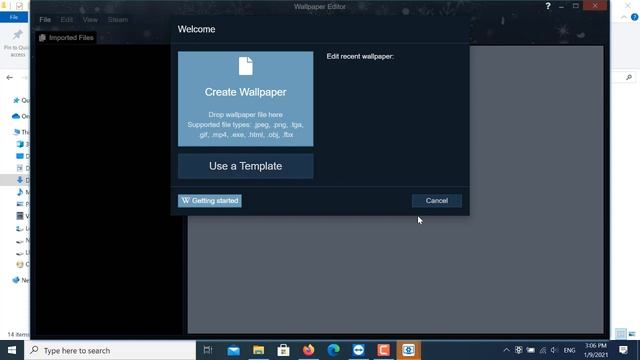Open the Edit menu in Wallpaper Editor
640x360 pixels.
pyautogui.click(x=67, y=20)
